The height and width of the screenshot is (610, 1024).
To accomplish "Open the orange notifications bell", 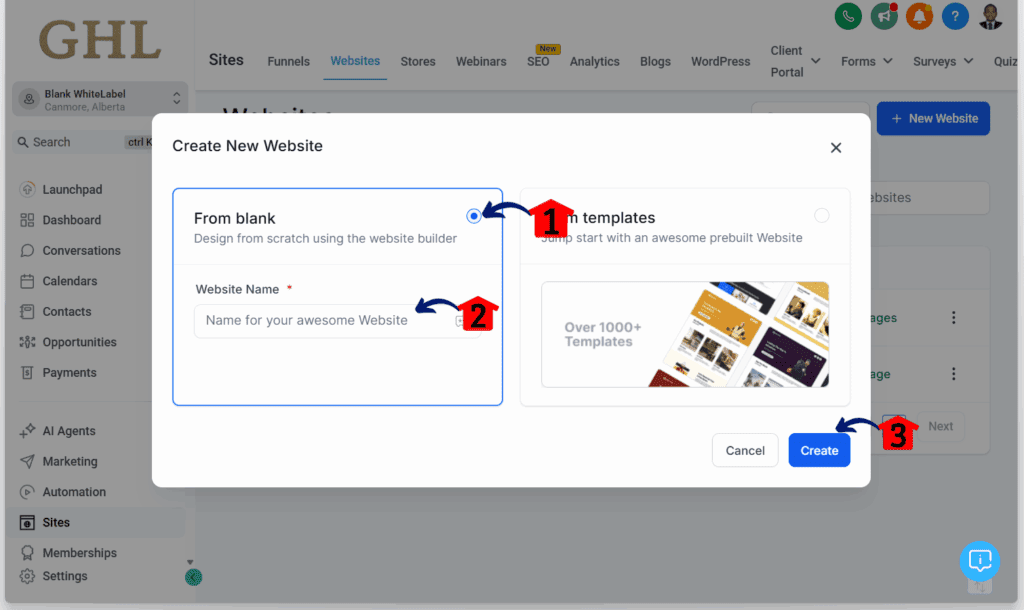I will 920,16.
